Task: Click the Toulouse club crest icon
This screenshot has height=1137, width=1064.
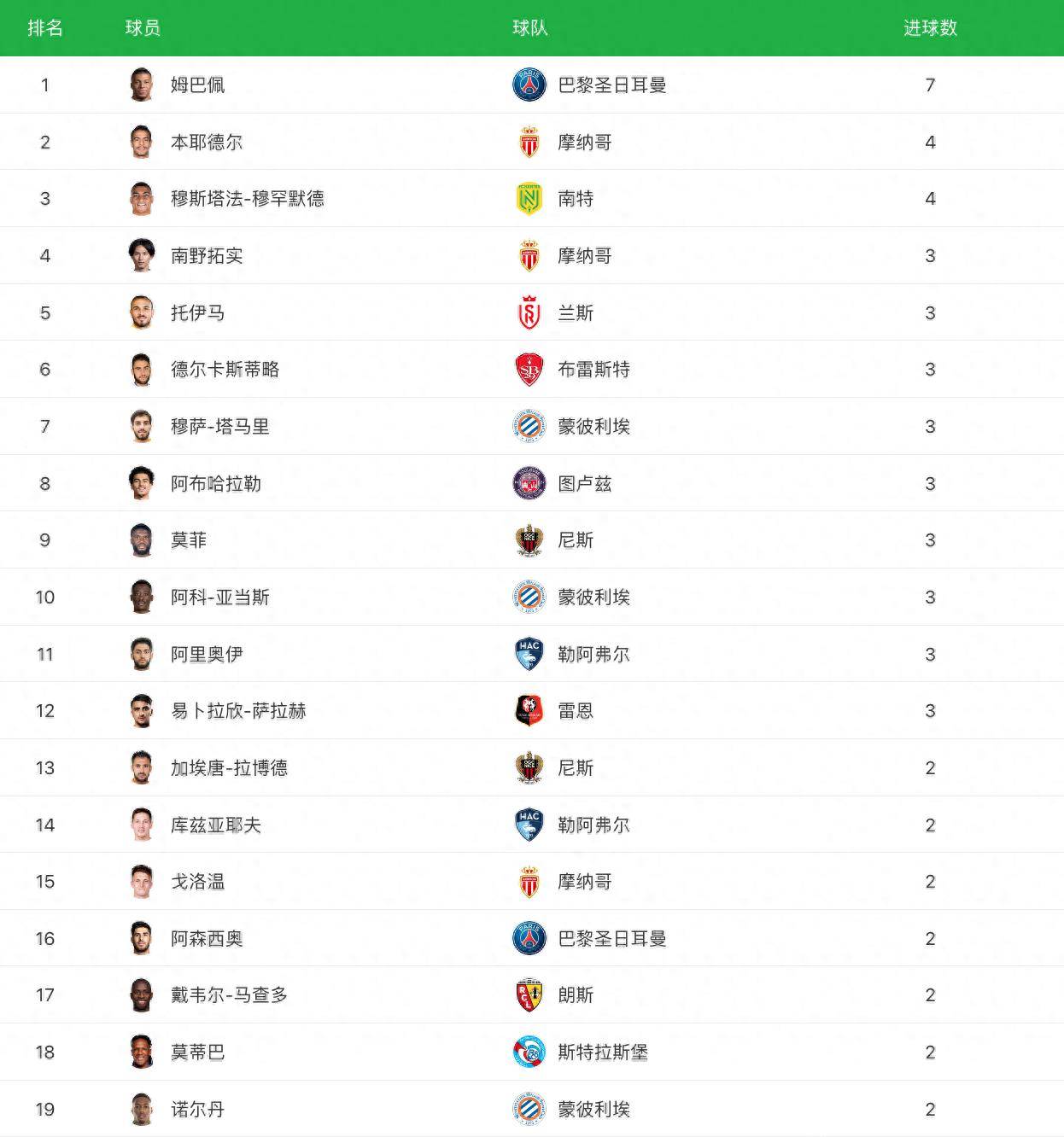Action: (x=529, y=484)
